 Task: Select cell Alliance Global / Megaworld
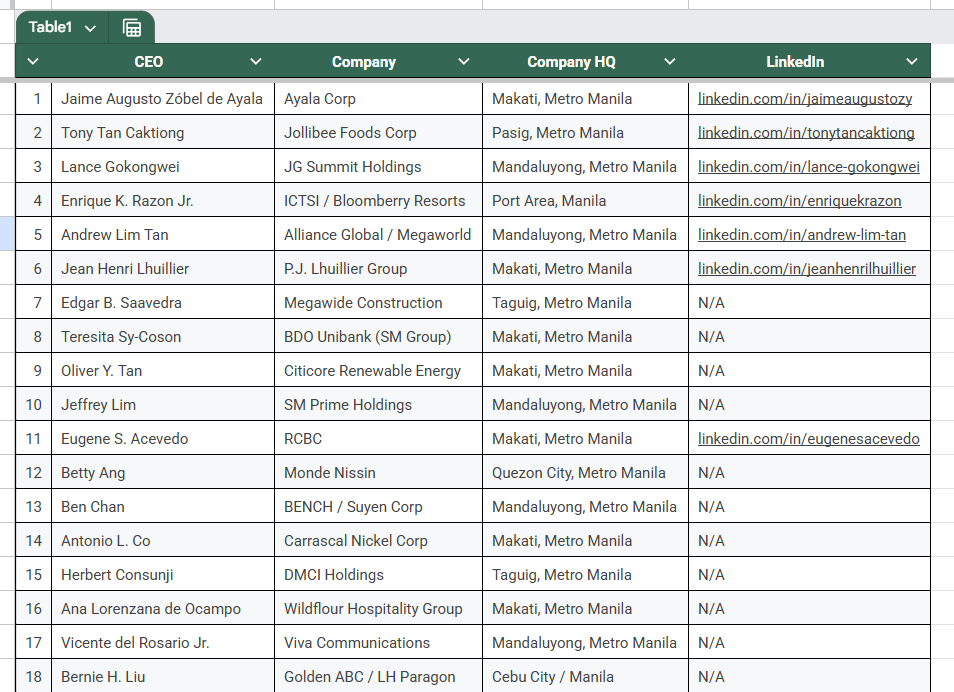378,235
